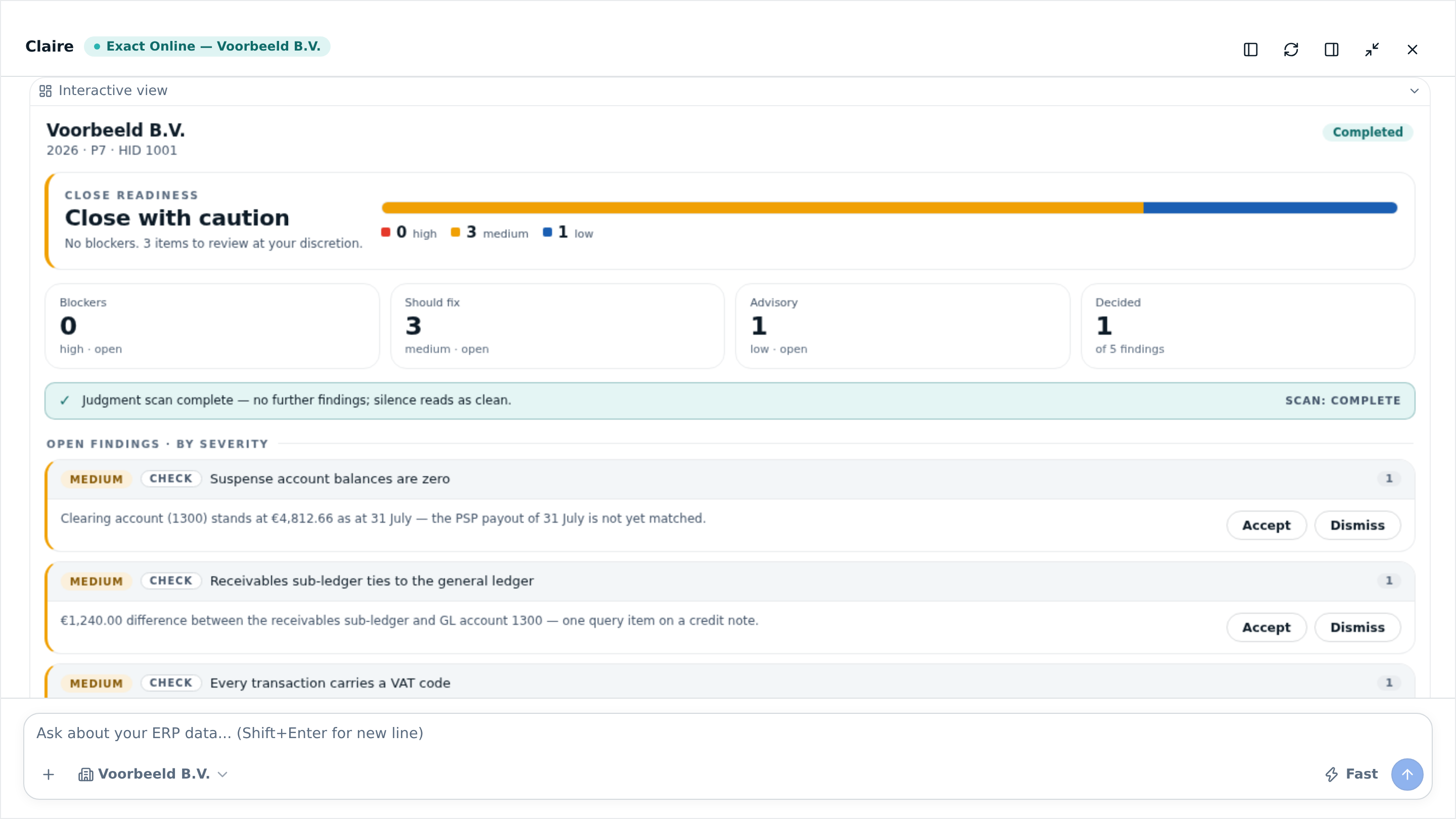Click the blue low severity legend swatch
This screenshot has width=1456, height=819.
547,233
